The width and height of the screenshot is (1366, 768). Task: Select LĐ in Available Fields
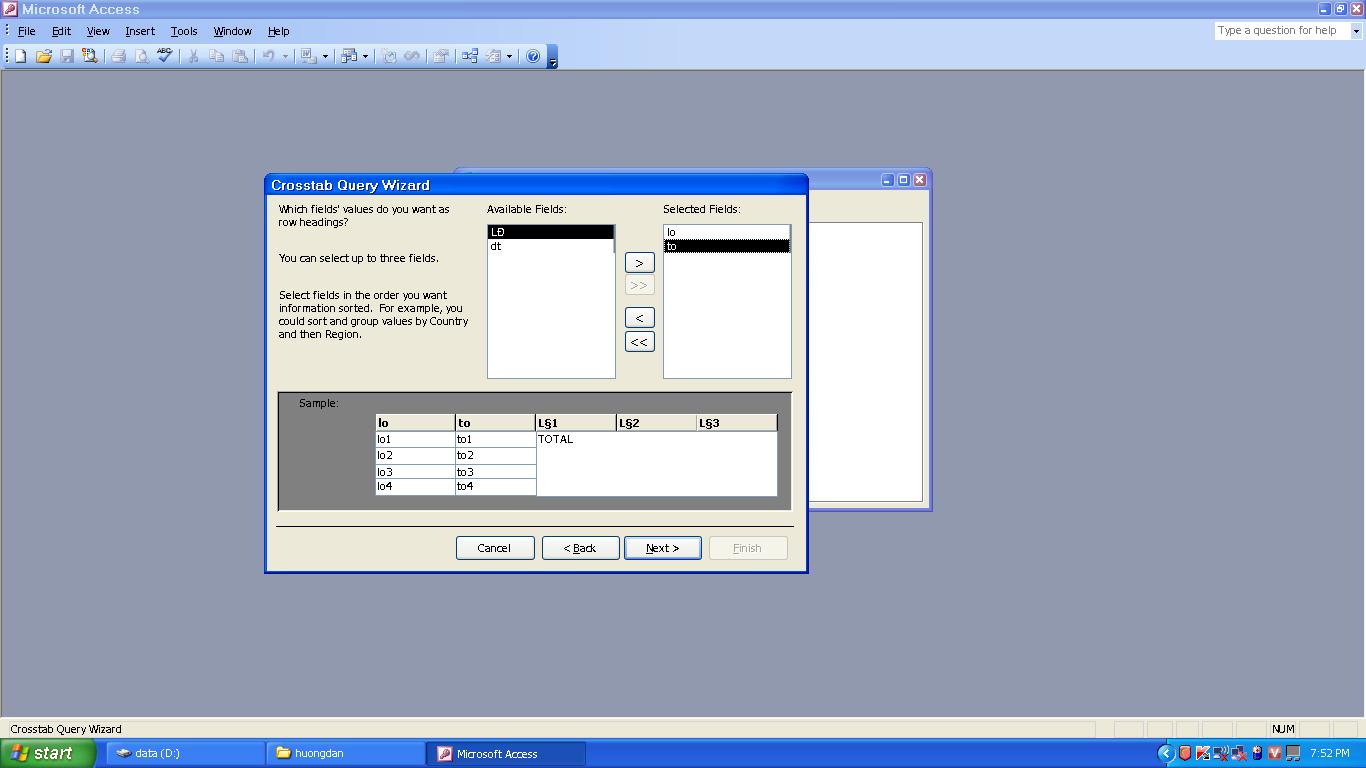(551, 232)
